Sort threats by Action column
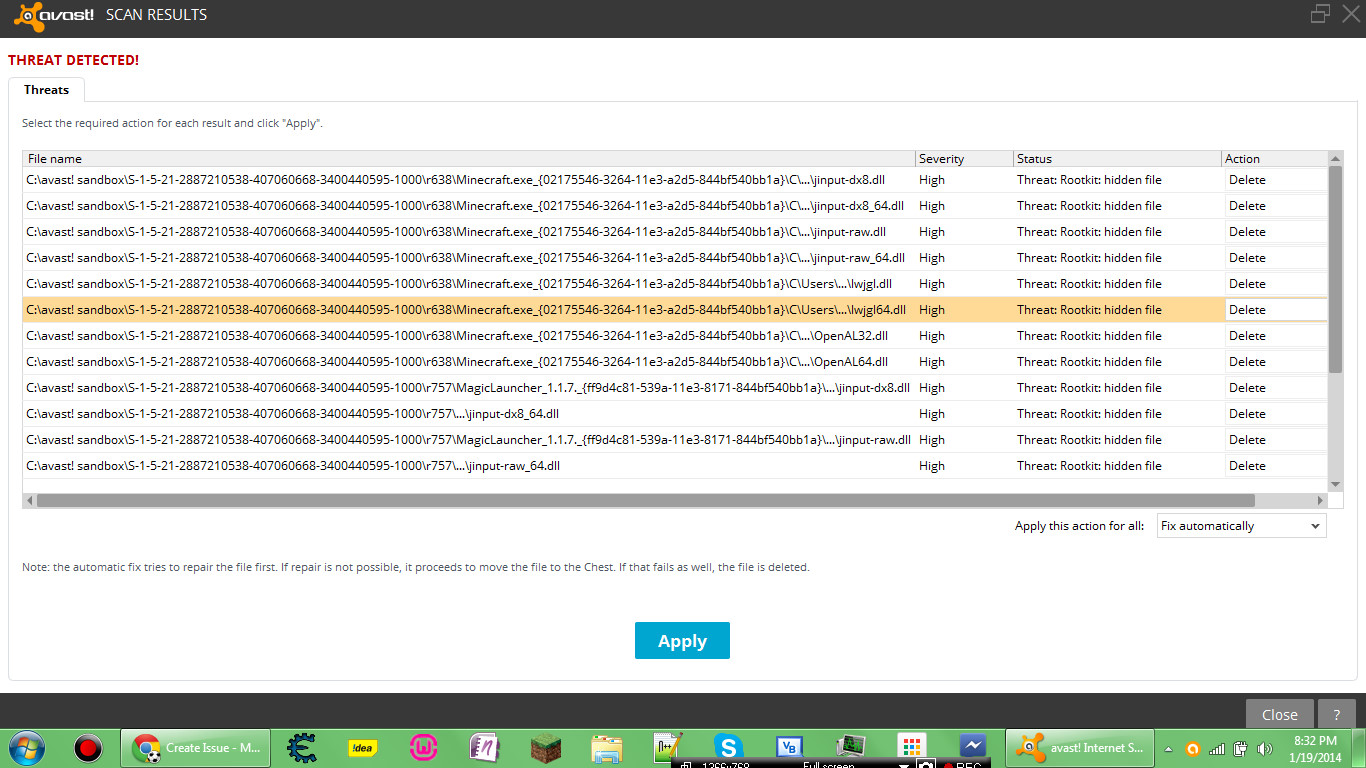1366x768 pixels. [x=1275, y=158]
